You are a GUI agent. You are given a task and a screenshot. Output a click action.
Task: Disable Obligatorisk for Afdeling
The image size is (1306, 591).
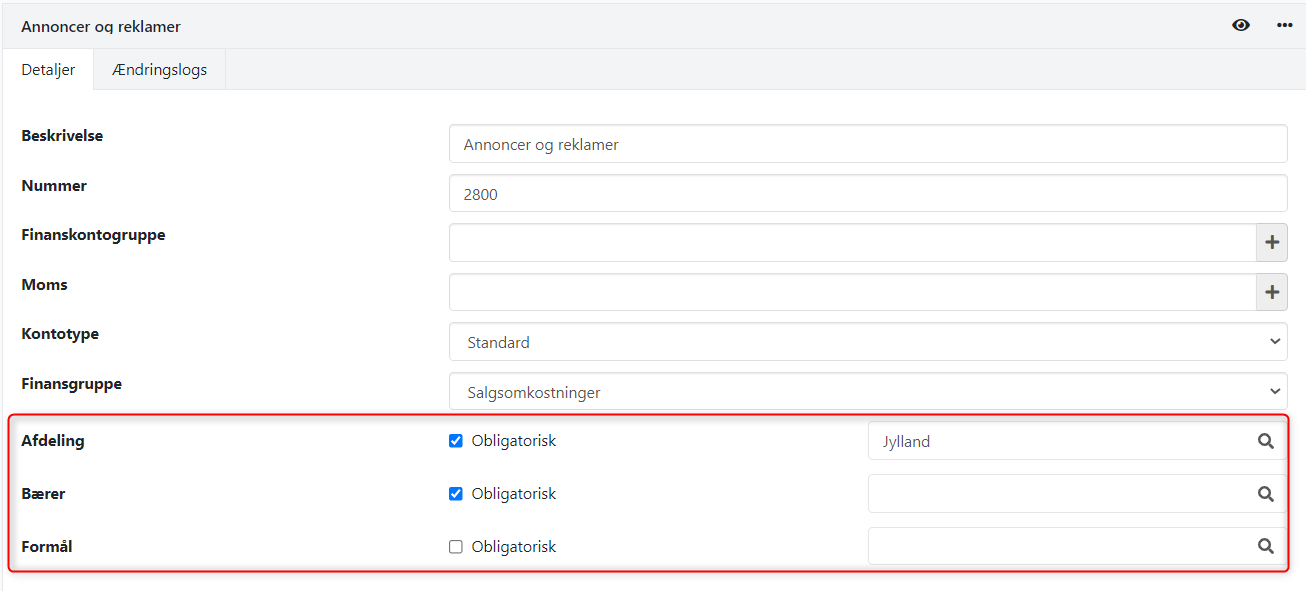click(x=456, y=440)
